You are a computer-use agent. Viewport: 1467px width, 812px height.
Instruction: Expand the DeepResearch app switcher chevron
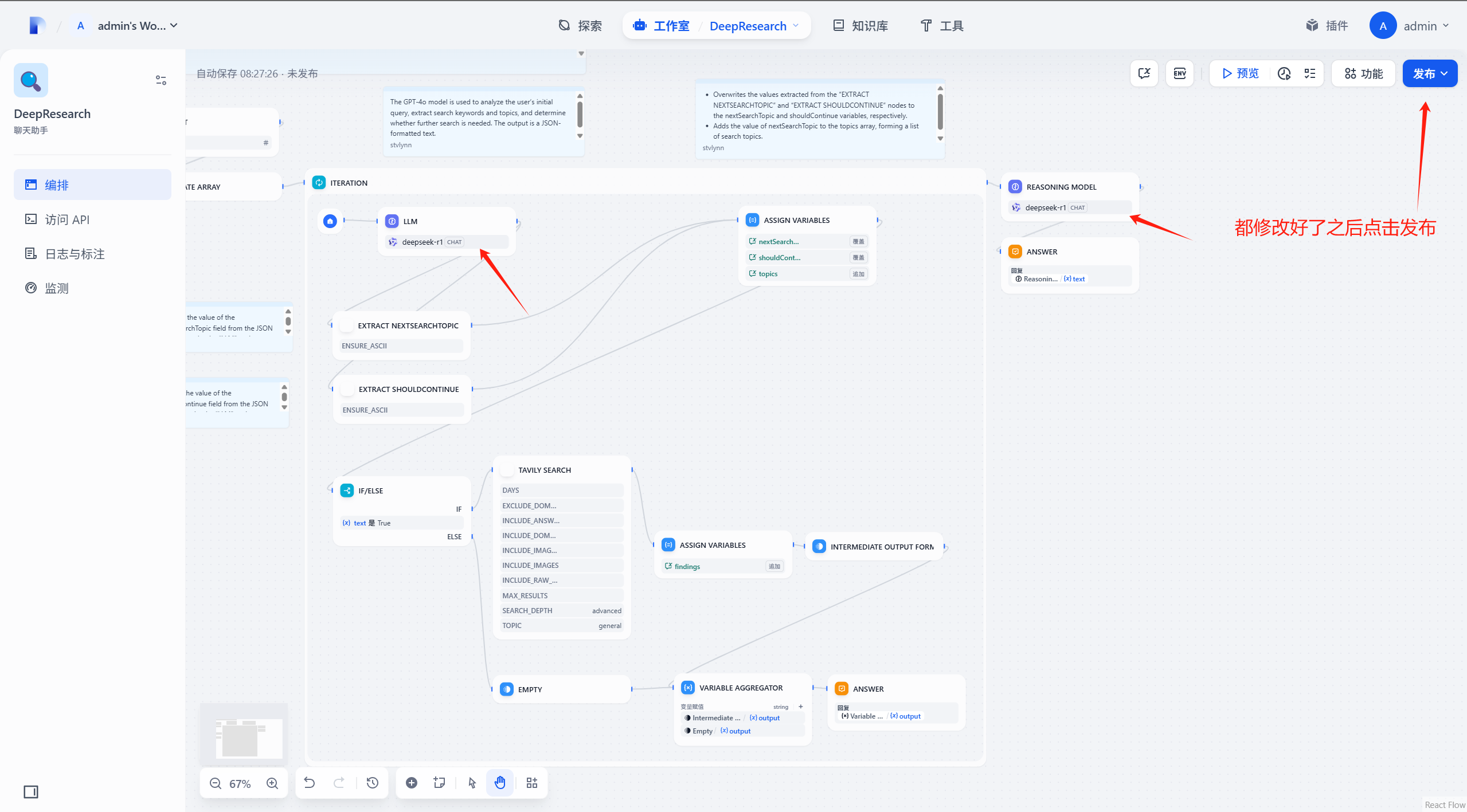[x=796, y=26]
